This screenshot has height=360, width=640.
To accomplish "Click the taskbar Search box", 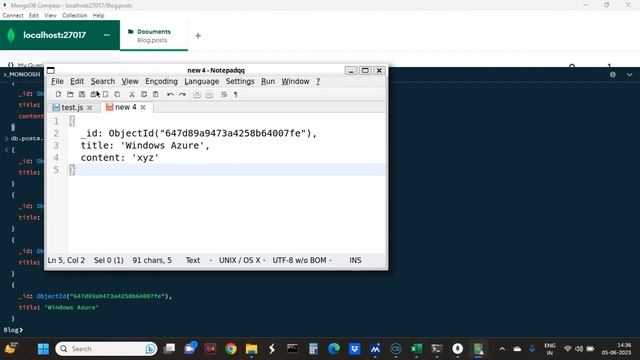I will coord(106,349).
